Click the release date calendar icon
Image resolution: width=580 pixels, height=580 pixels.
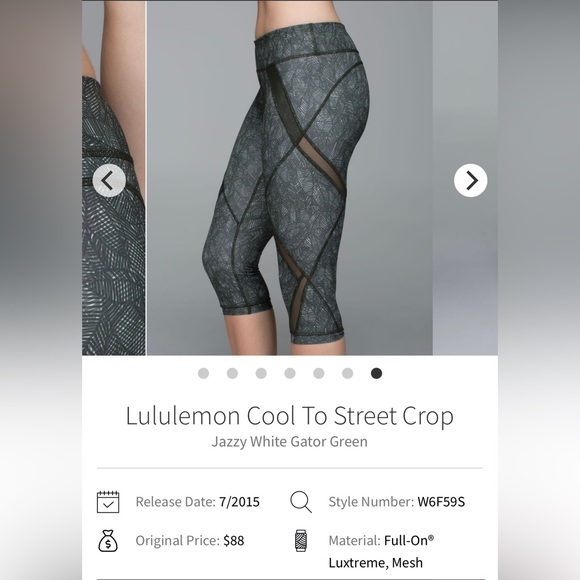click(x=108, y=502)
